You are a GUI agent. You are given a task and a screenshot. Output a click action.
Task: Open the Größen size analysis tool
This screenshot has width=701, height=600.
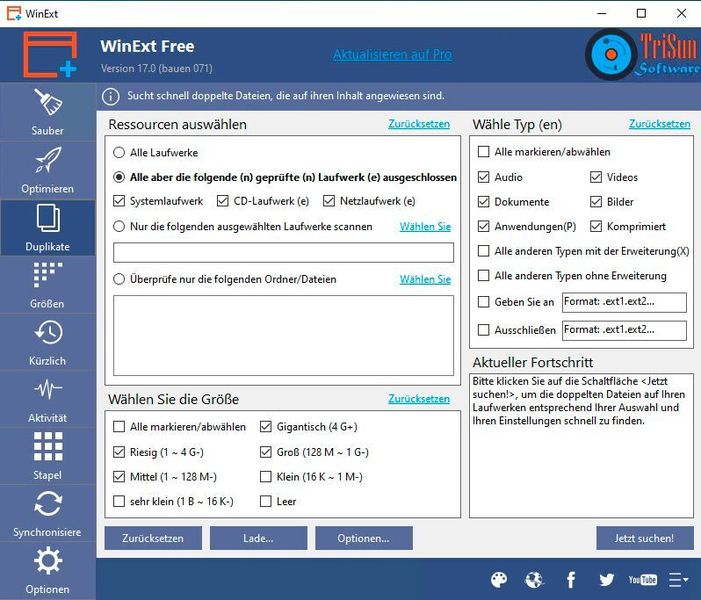coord(47,285)
